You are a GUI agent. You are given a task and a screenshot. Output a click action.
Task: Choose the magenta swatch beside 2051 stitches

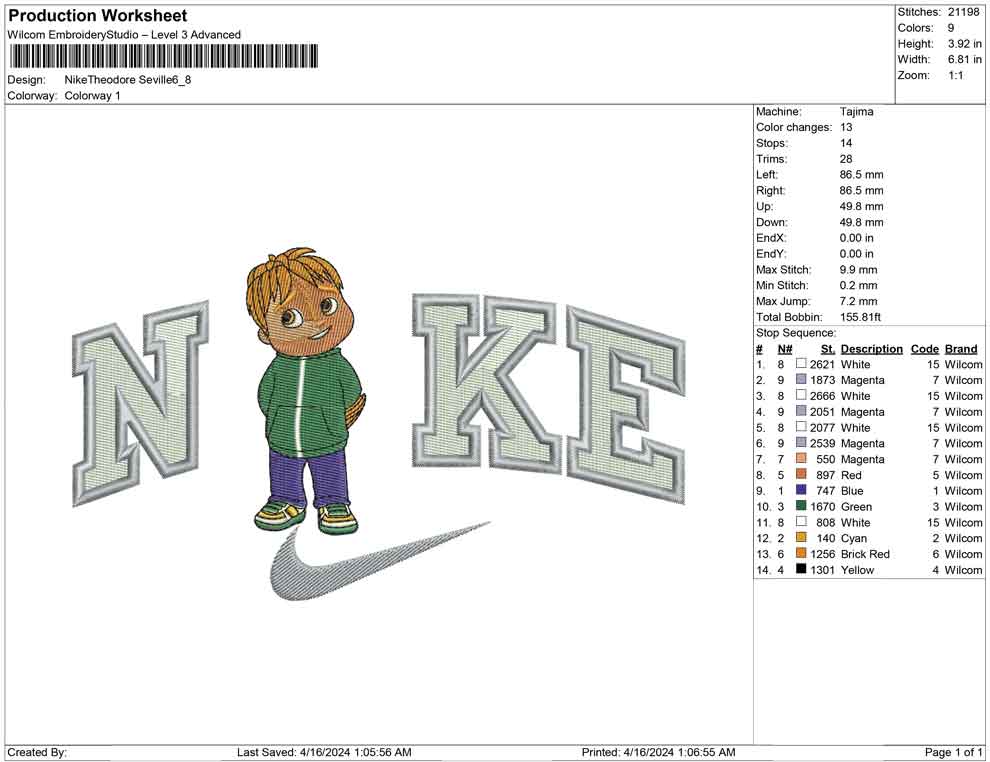pyautogui.click(x=801, y=410)
